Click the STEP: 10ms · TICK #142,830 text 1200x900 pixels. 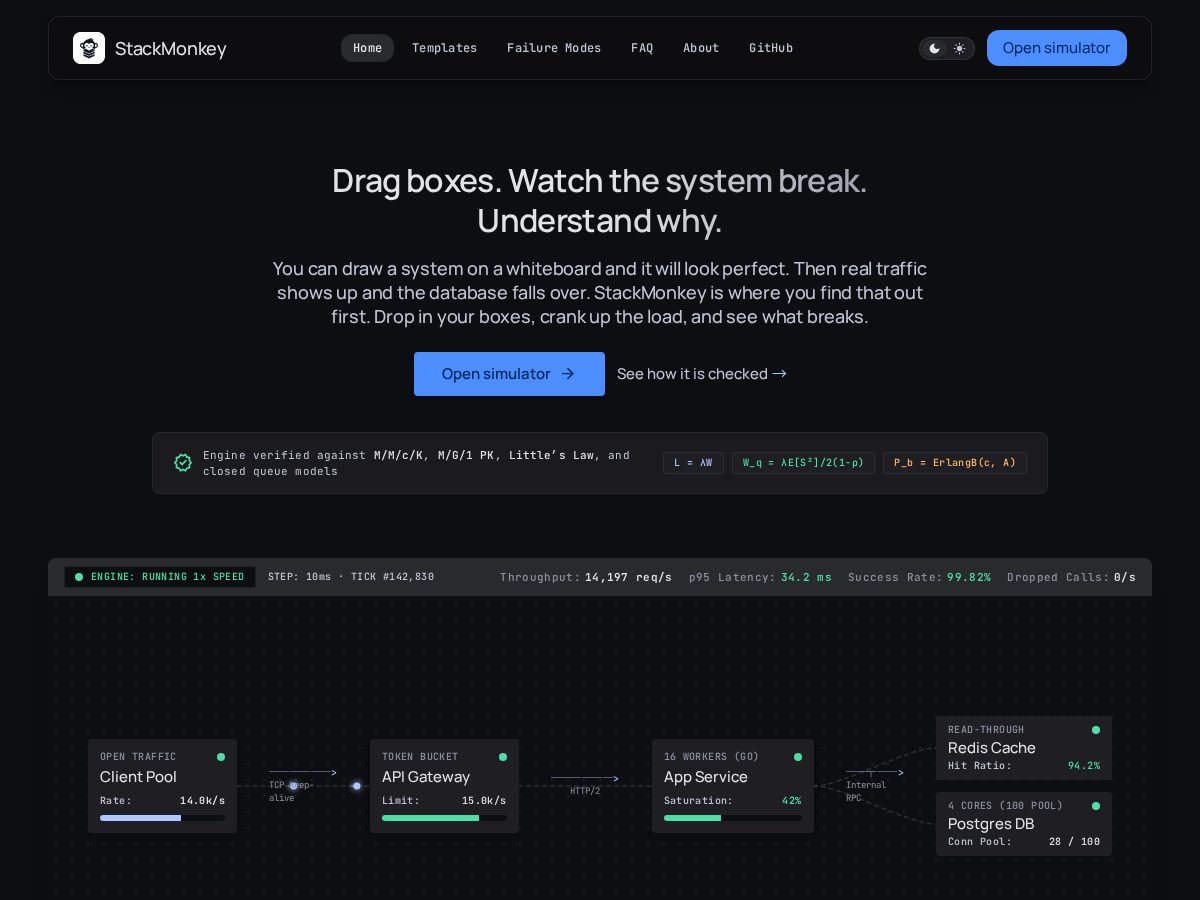pyautogui.click(x=351, y=577)
